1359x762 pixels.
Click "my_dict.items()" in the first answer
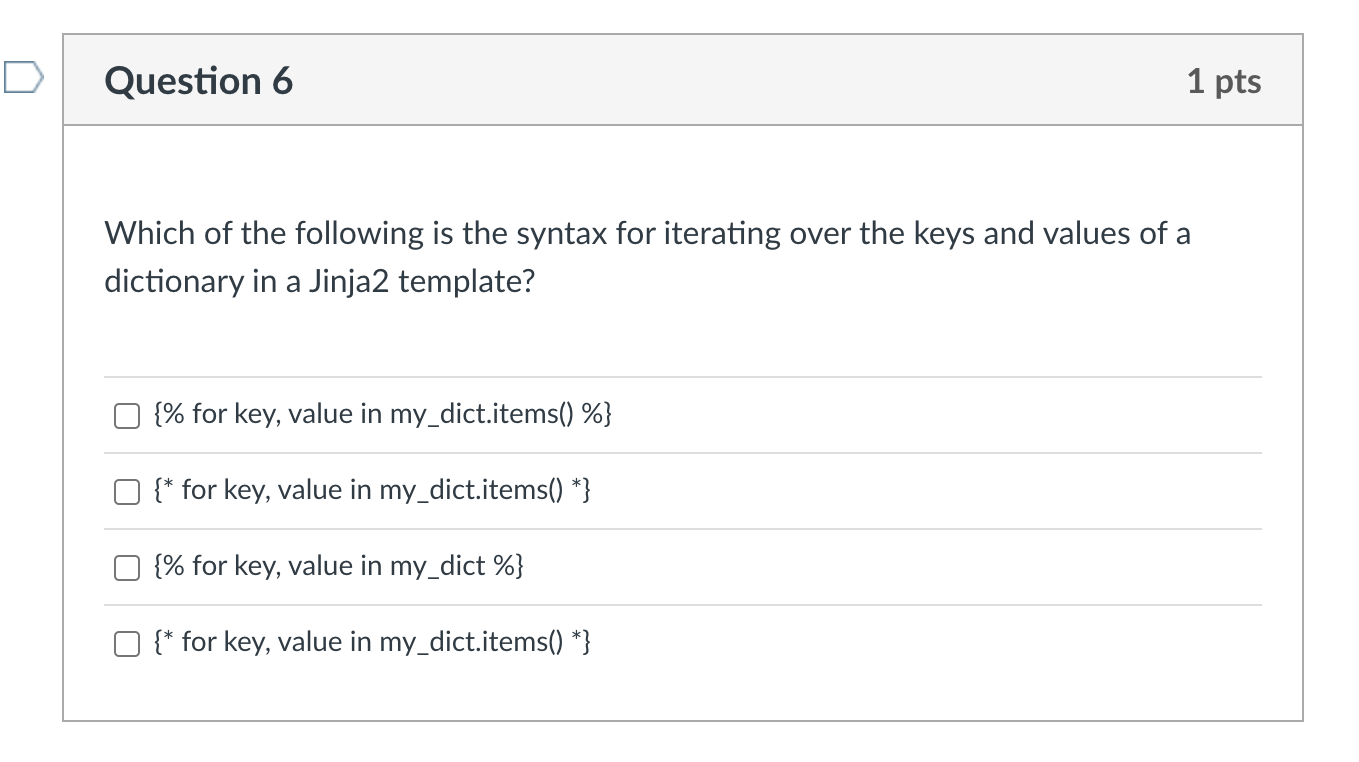[483, 414]
